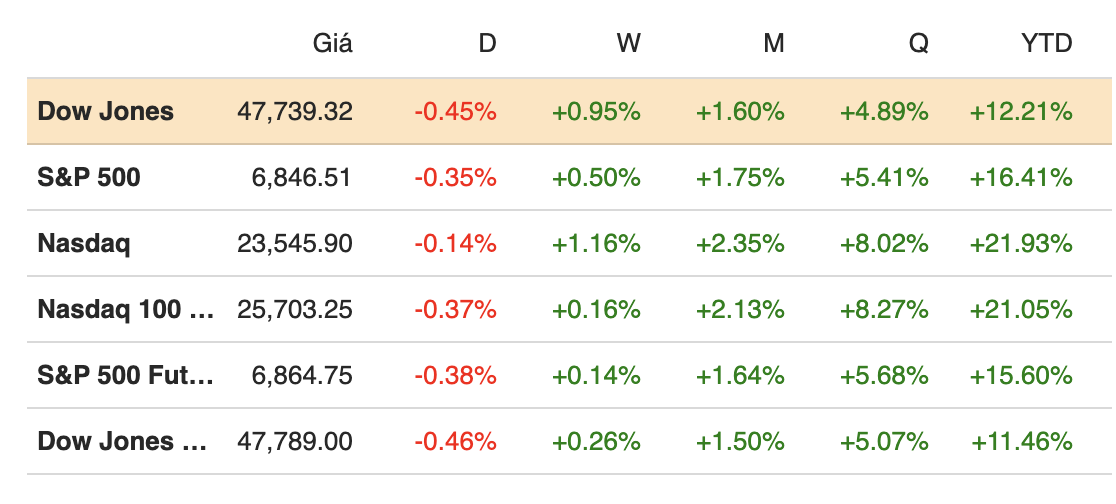The image size is (1116, 504).
Task: Click Dow Jones Futures price 47,789.00
Action: (295, 441)
